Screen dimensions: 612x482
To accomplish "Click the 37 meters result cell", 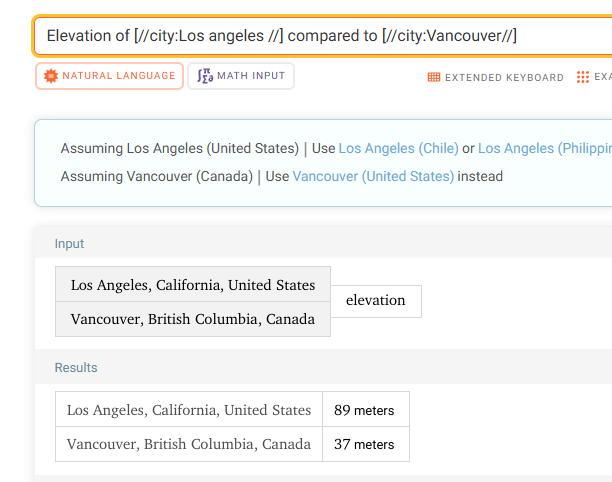I will tap(366, 444).
